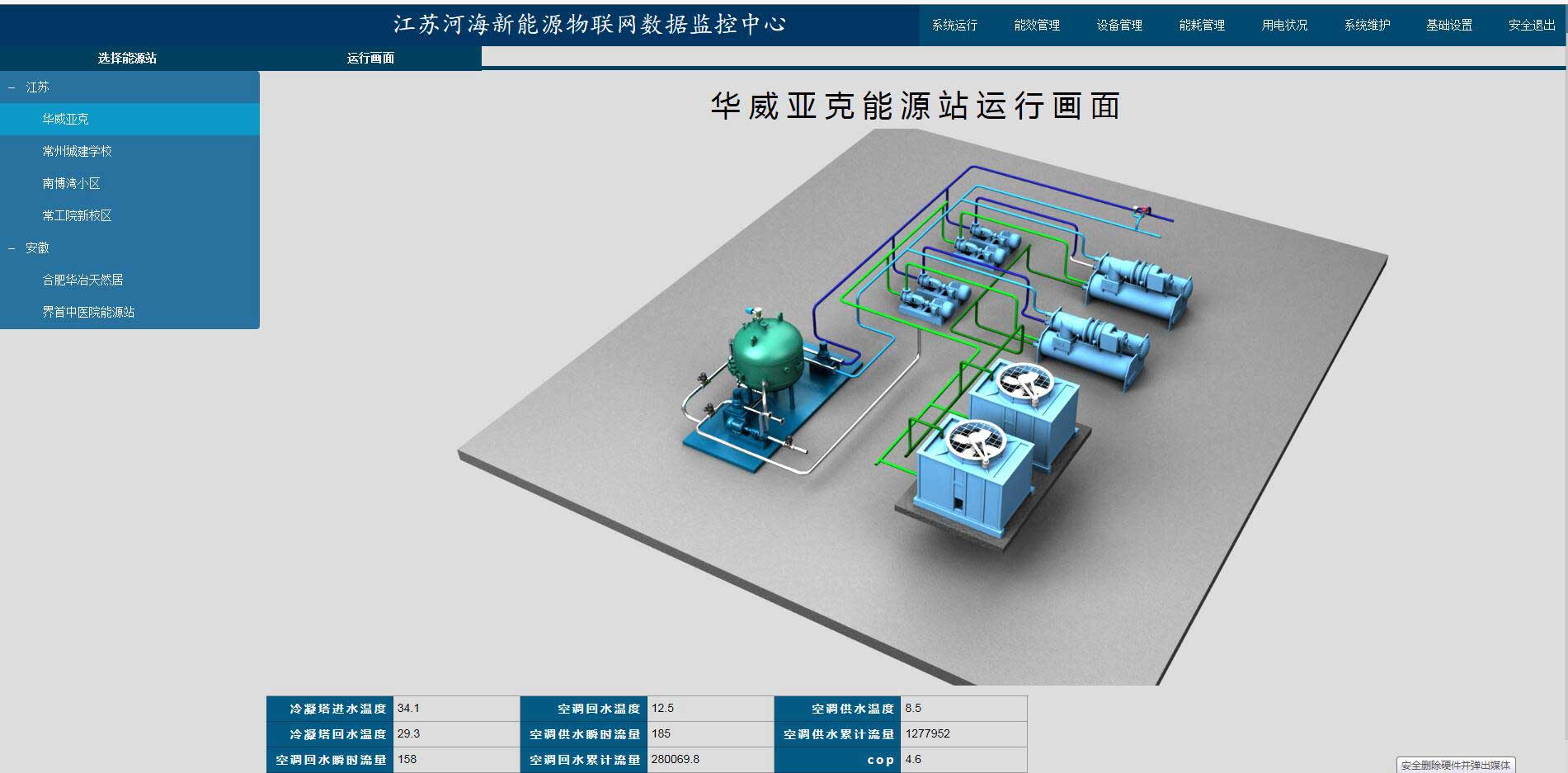Click 安全退出 to log out
The height and width of the screenshot is (773, 1568).
(x=1532, y=26)
